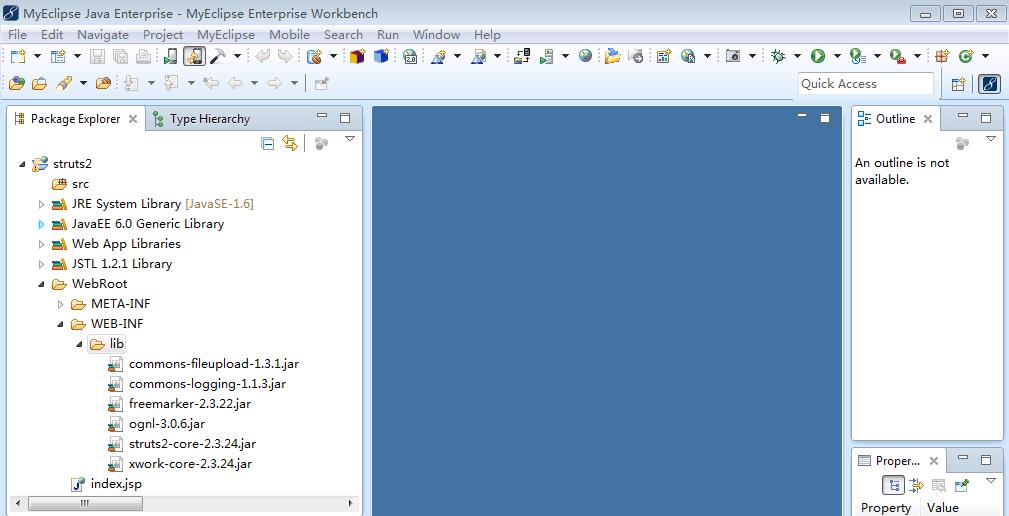Click the globe 2.0 web project icon

point(411,57)
